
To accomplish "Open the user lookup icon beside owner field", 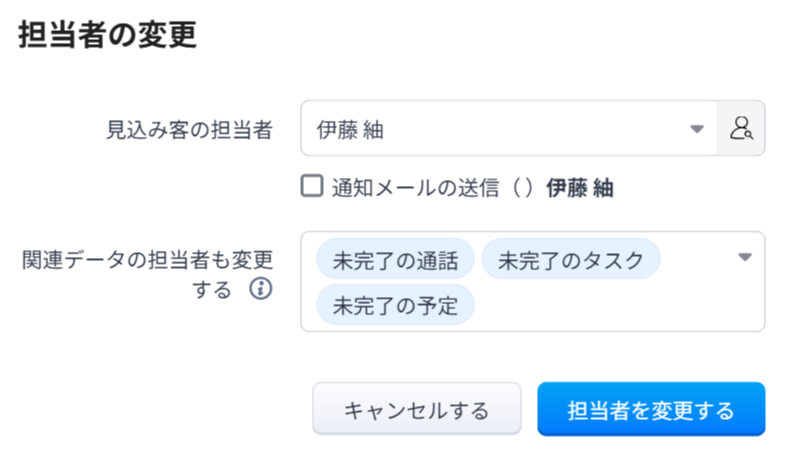I will click(741, 129).
